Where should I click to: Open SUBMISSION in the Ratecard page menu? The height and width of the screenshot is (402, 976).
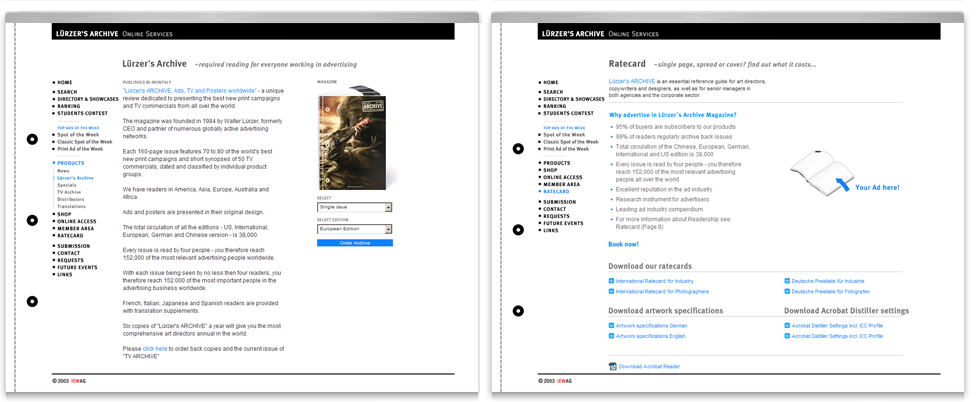[559, 202]
